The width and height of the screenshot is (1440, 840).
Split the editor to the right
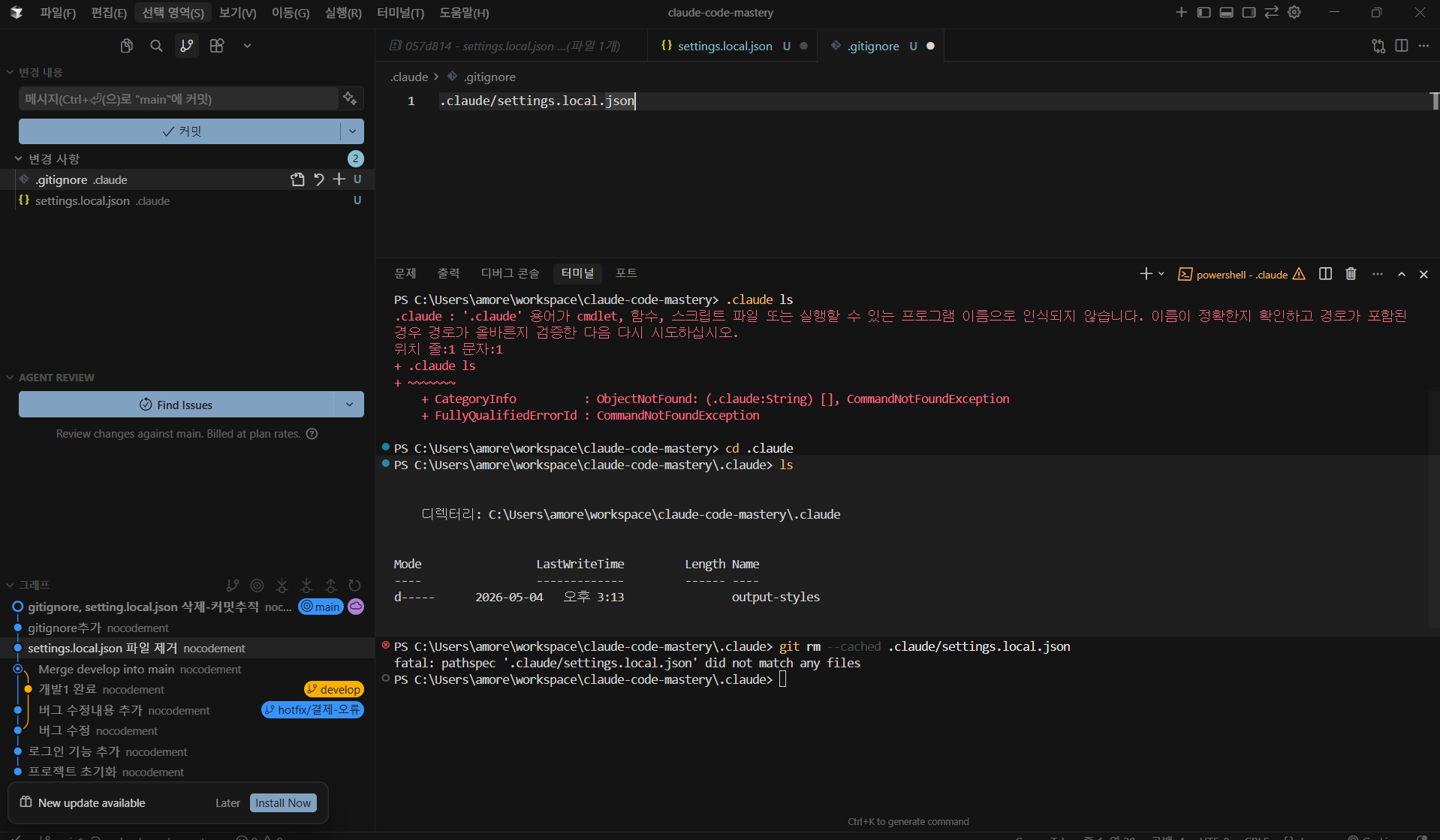tap(1402, 46)
